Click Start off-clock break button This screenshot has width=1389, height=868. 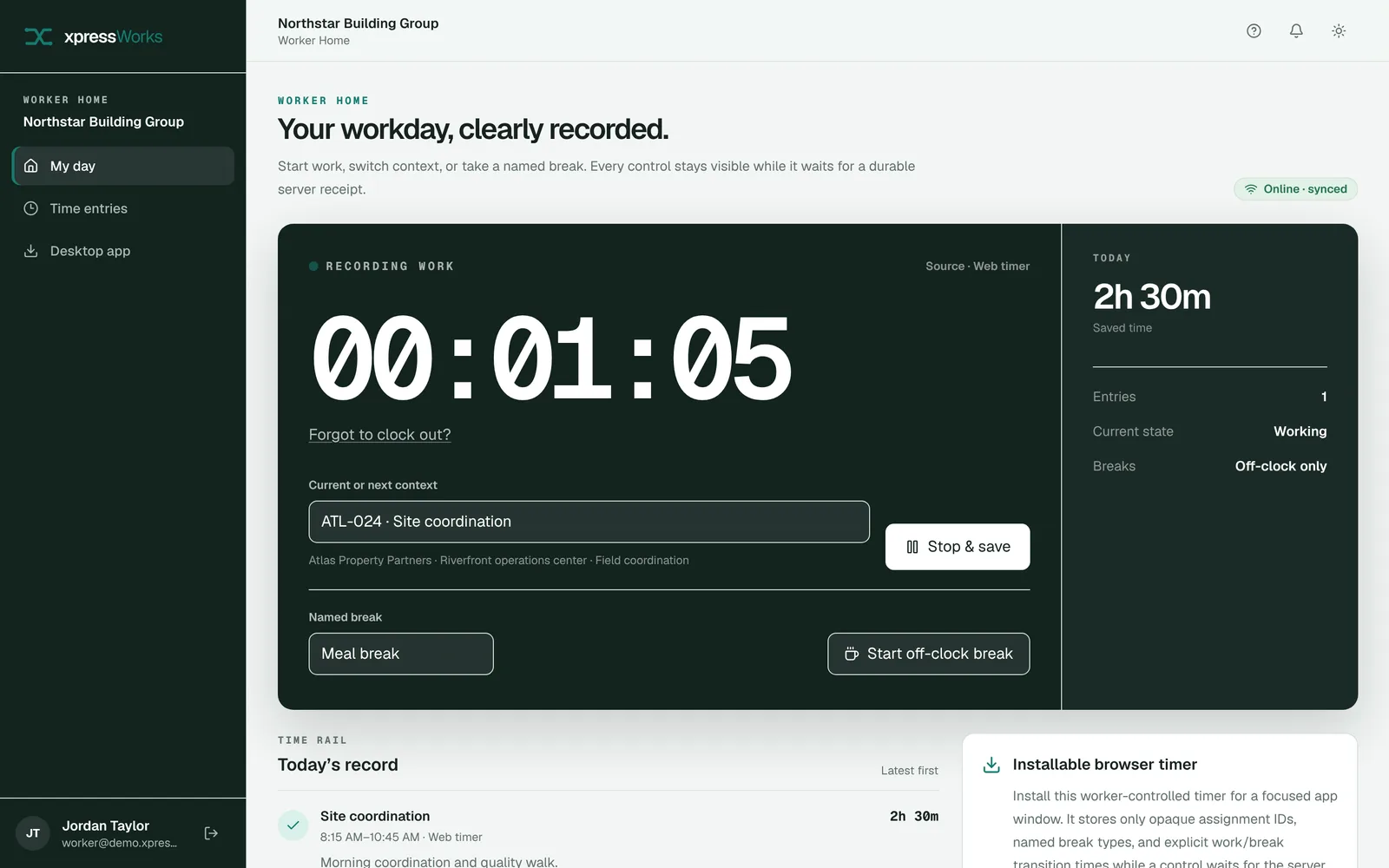pyautogui.click(x=929, y=654)
